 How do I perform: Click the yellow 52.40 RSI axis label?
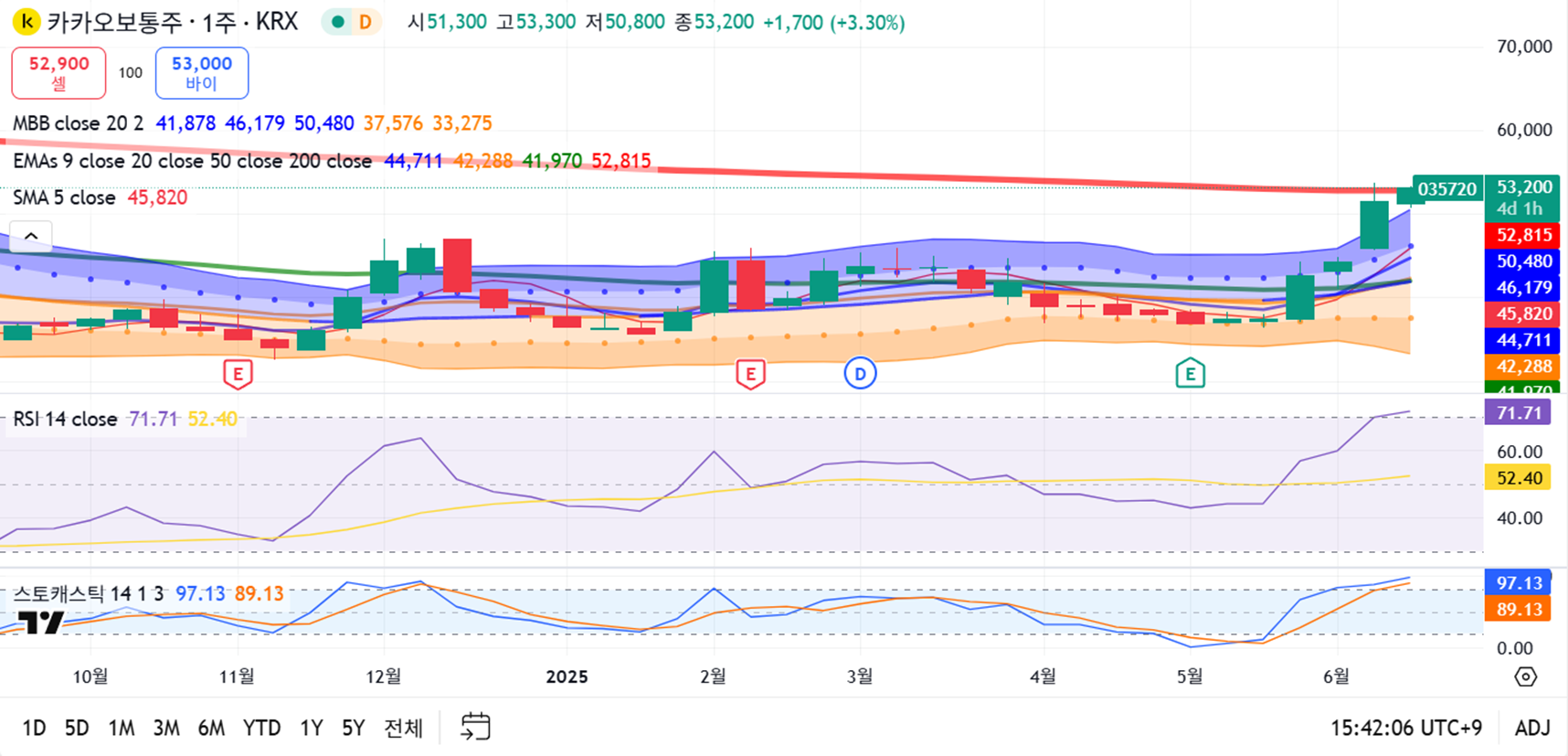click(1519, 478)
